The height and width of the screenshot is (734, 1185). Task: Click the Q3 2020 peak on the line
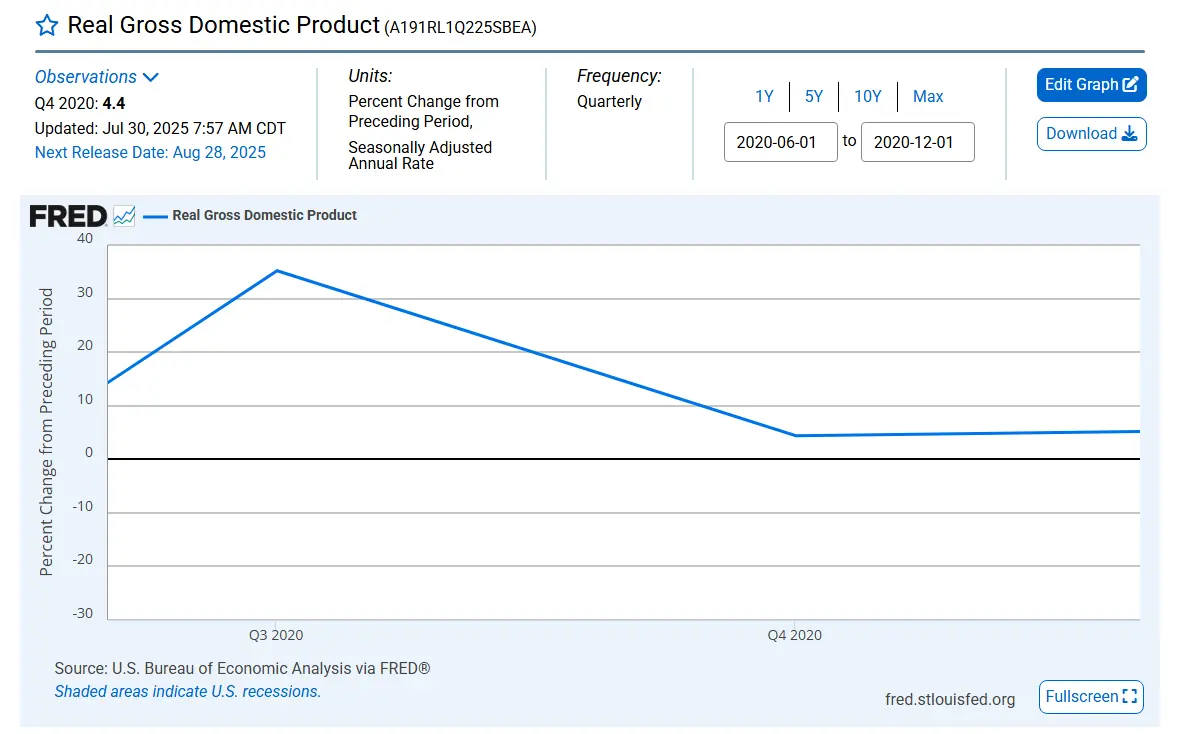(277, 270)
